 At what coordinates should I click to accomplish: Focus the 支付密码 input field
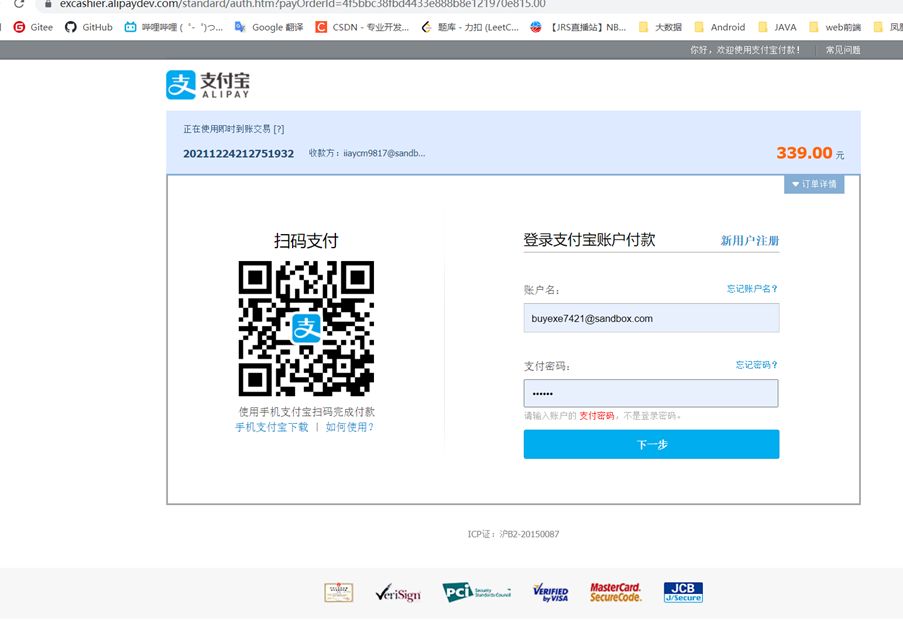click(651, 393)
